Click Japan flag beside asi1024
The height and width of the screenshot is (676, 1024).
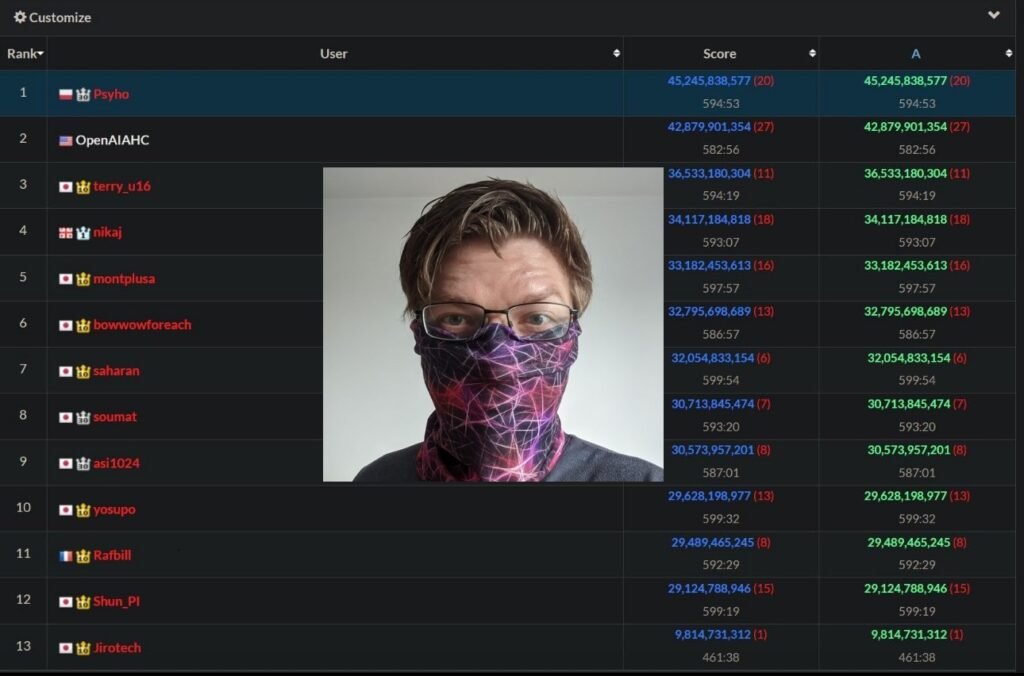click(65, 464)
